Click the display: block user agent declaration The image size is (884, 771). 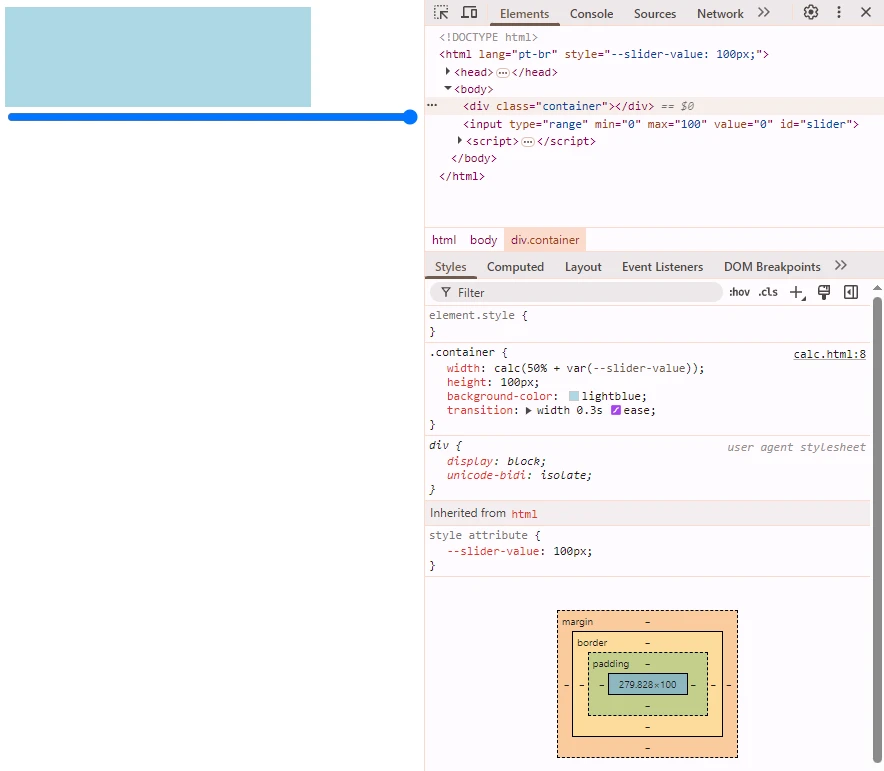[x=496, y=461]
